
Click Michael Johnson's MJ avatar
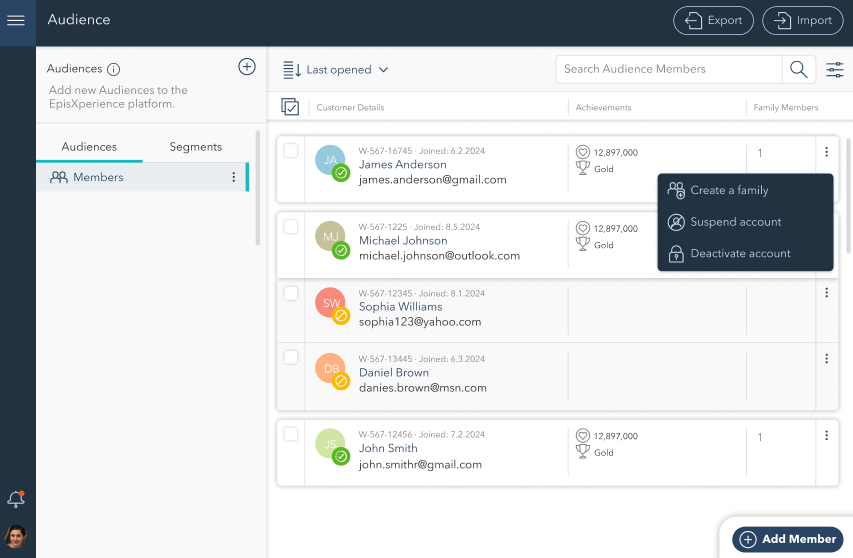[x=330, y=236]
